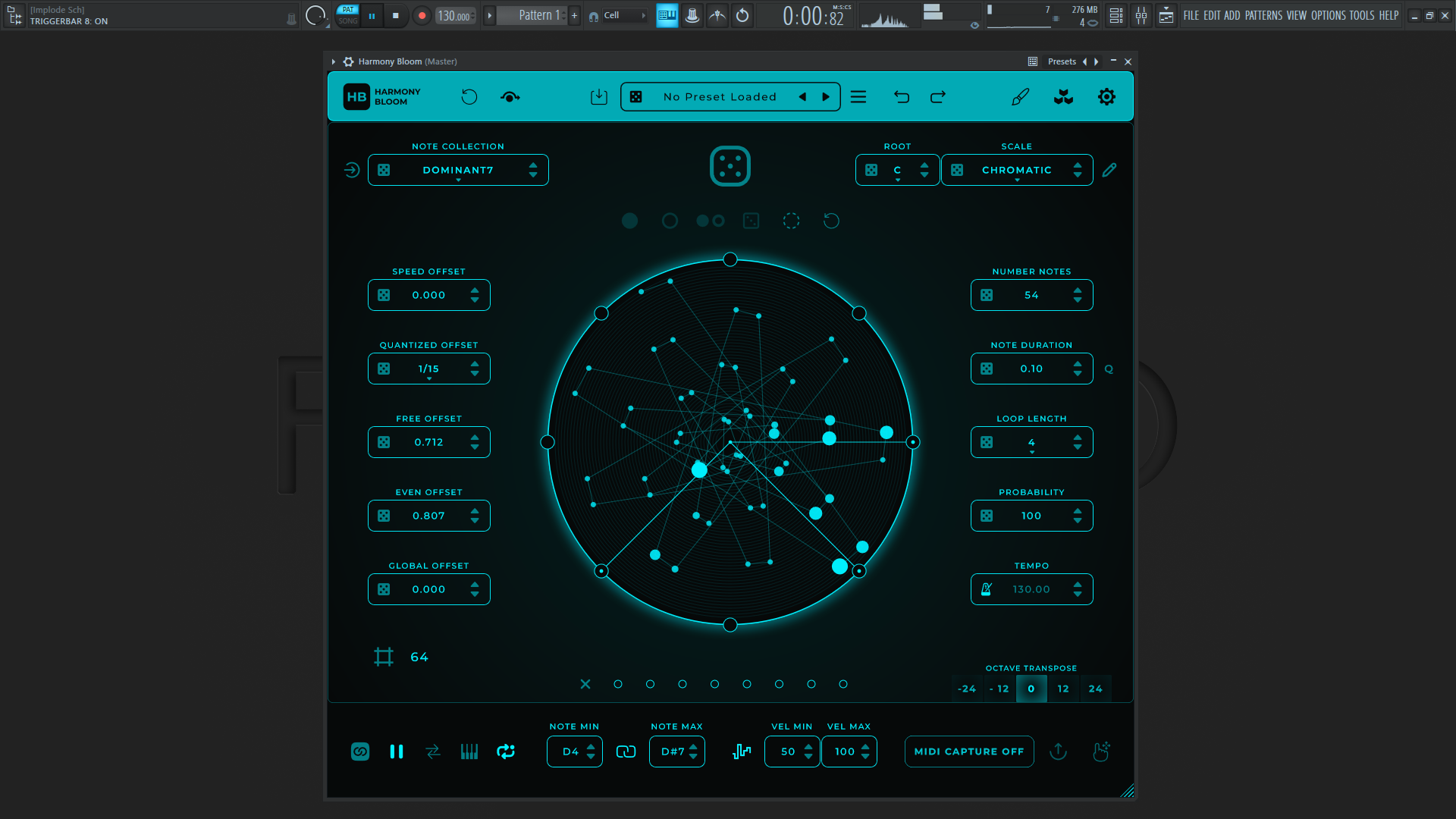Toggle the piano keys icon
Viewport: 1456px width, 819px height.
(469, 752)
